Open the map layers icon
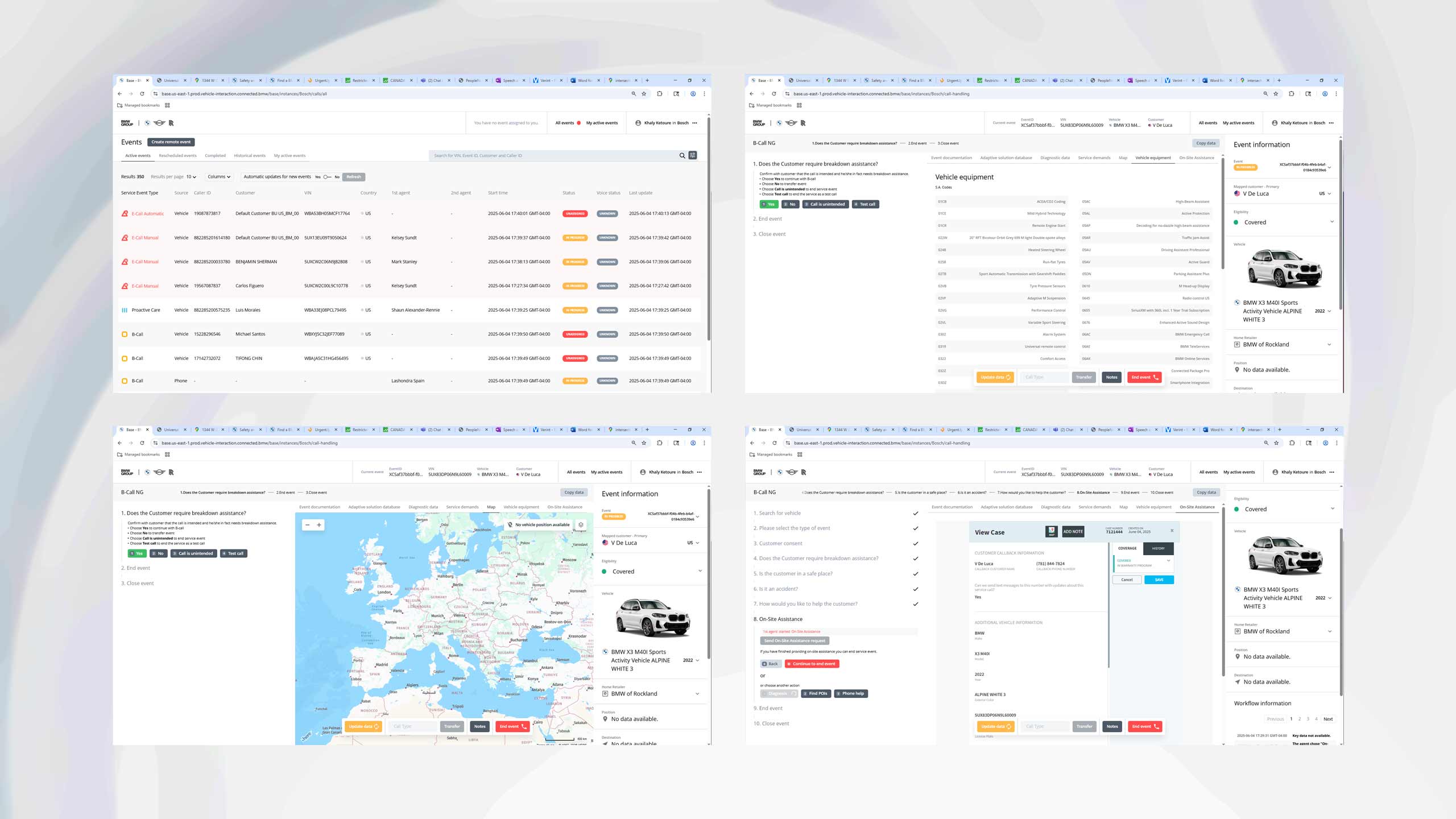The image size is (1456, 819). [581, 525]
